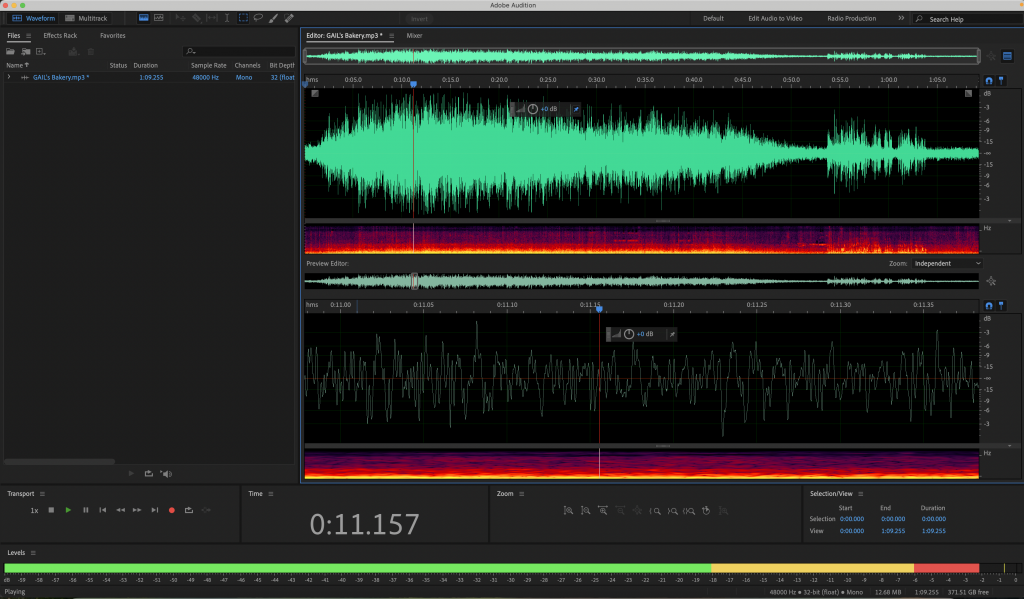Choose the Marquee Selection tool
The image size is (1024, 599).
point(243,18)
